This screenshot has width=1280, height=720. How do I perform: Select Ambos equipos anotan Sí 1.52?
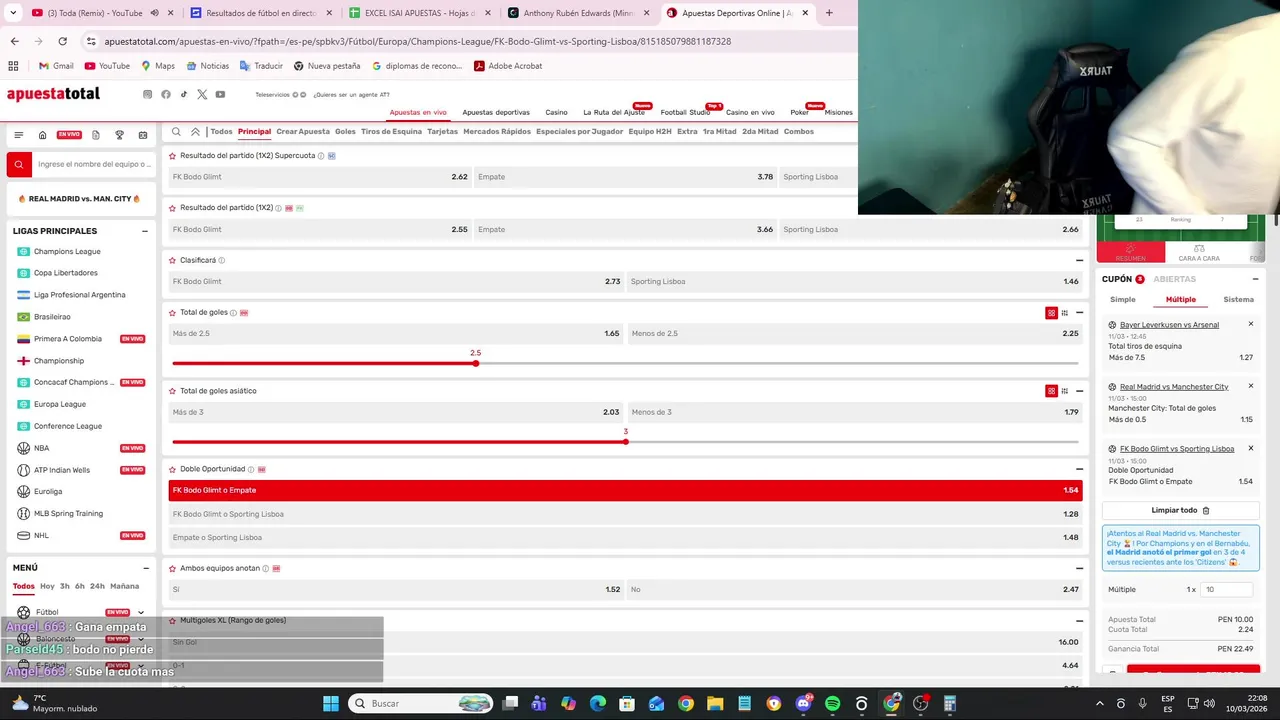[x=396, y=589]
